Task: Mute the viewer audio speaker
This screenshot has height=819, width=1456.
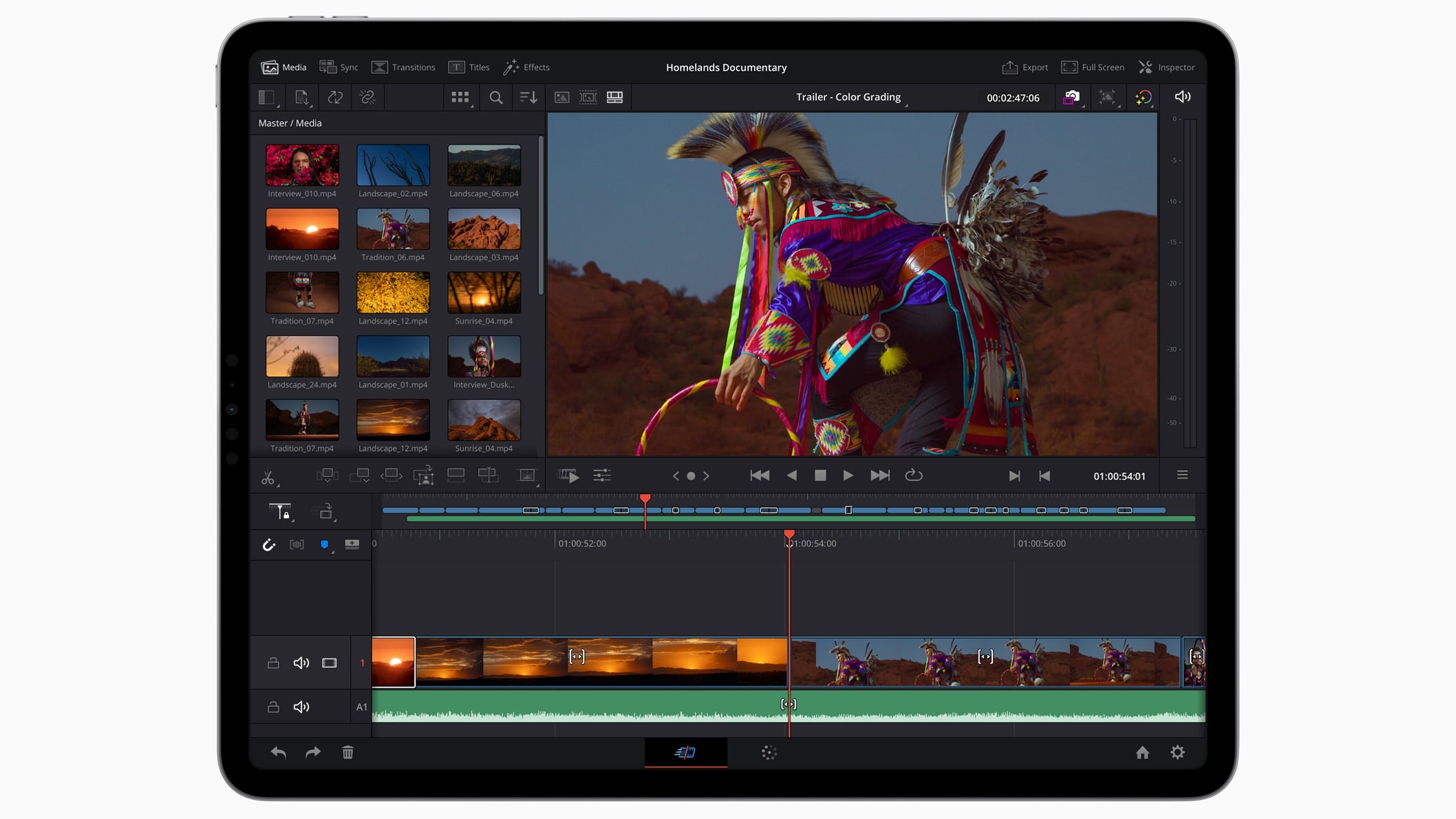Action: pyautogui.click(x=1182, y=97)
